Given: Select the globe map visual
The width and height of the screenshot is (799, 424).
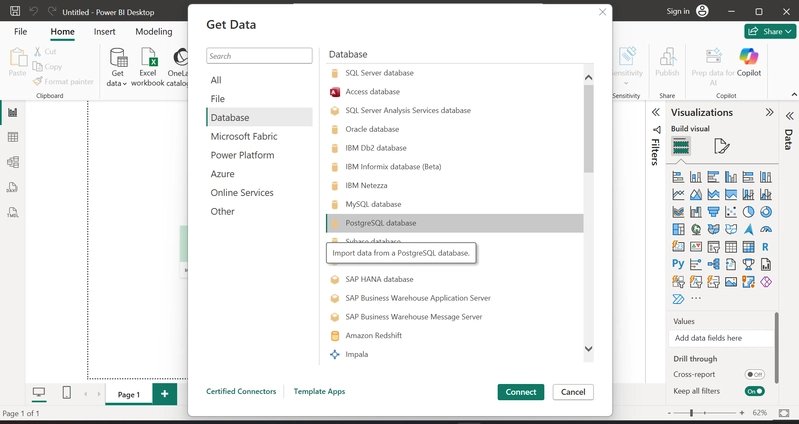Looking at the screenshot, I should pyautogui.click(x=696, y=229).
